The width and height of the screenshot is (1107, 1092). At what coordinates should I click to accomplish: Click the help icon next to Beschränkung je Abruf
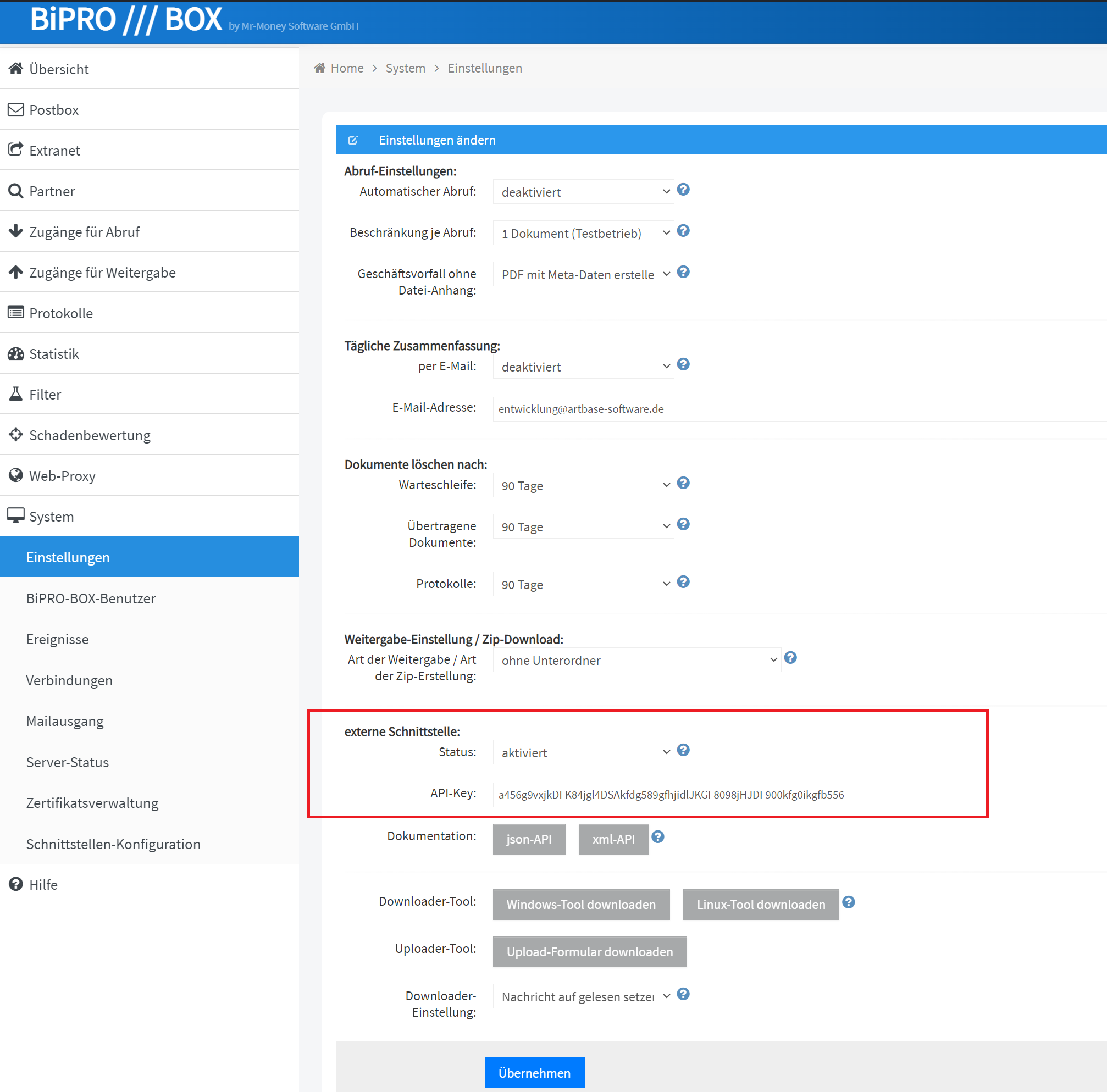683,231
